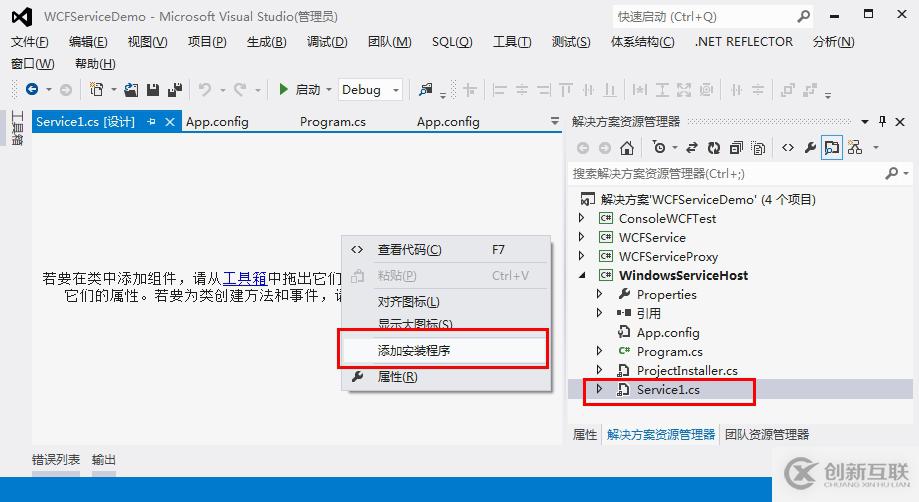The height and width of the screenshot is (502, 919).
Task: Expand the ConsoleWCFTest project node
Action: click(x=581, y=218)
